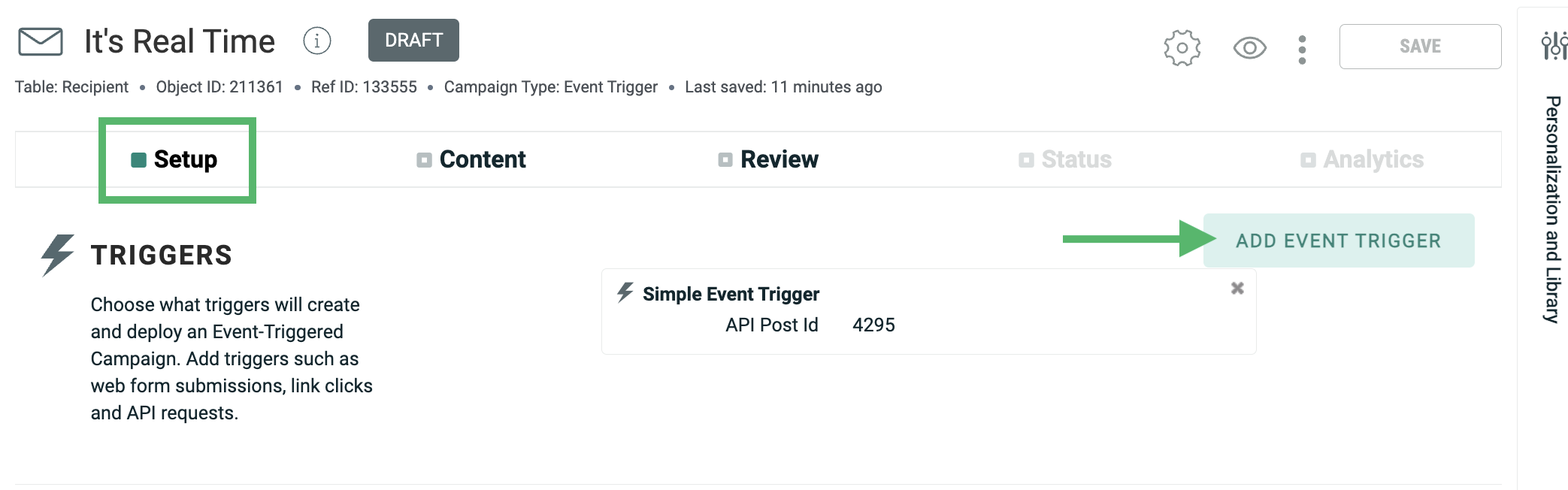
Task: Open Personalization and Library sliders icon
Action: click(1553, 45)
